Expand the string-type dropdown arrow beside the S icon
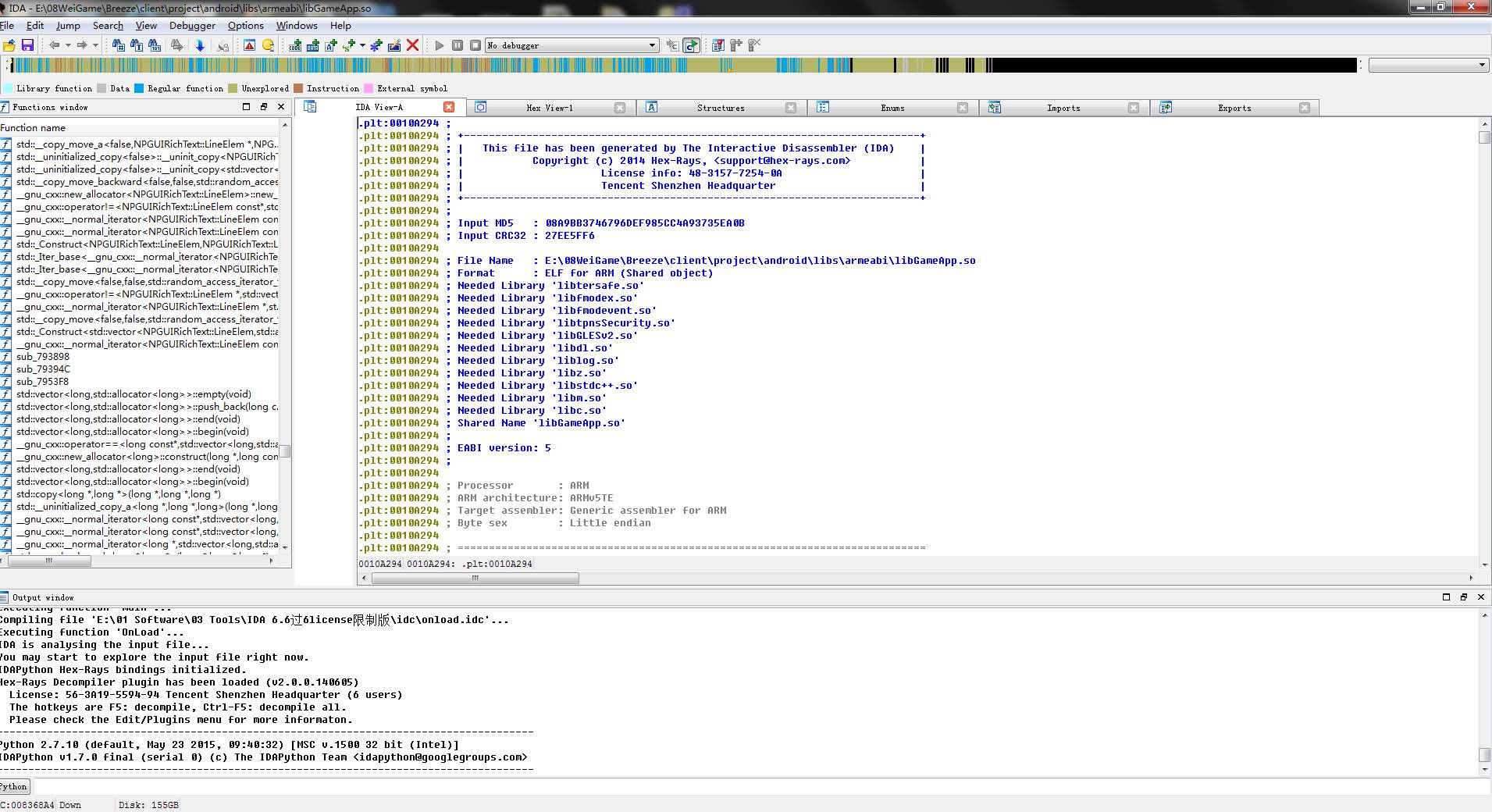Screen dimensions: 1492x812 [362, 45]
